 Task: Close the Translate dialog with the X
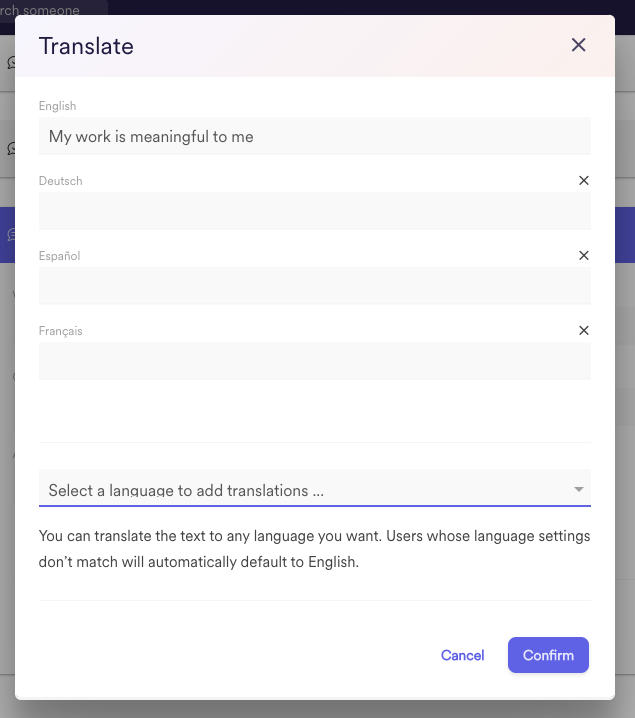(x=578, y=45)
